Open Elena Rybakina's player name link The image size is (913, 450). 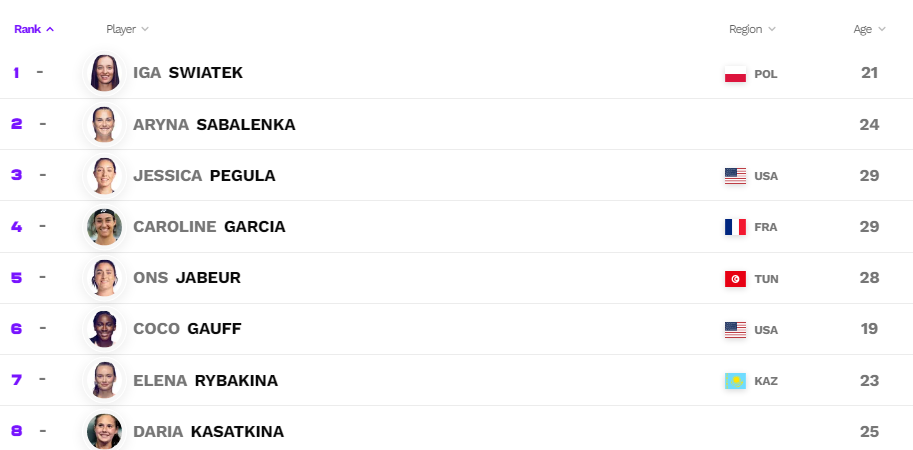coord(206,381)
